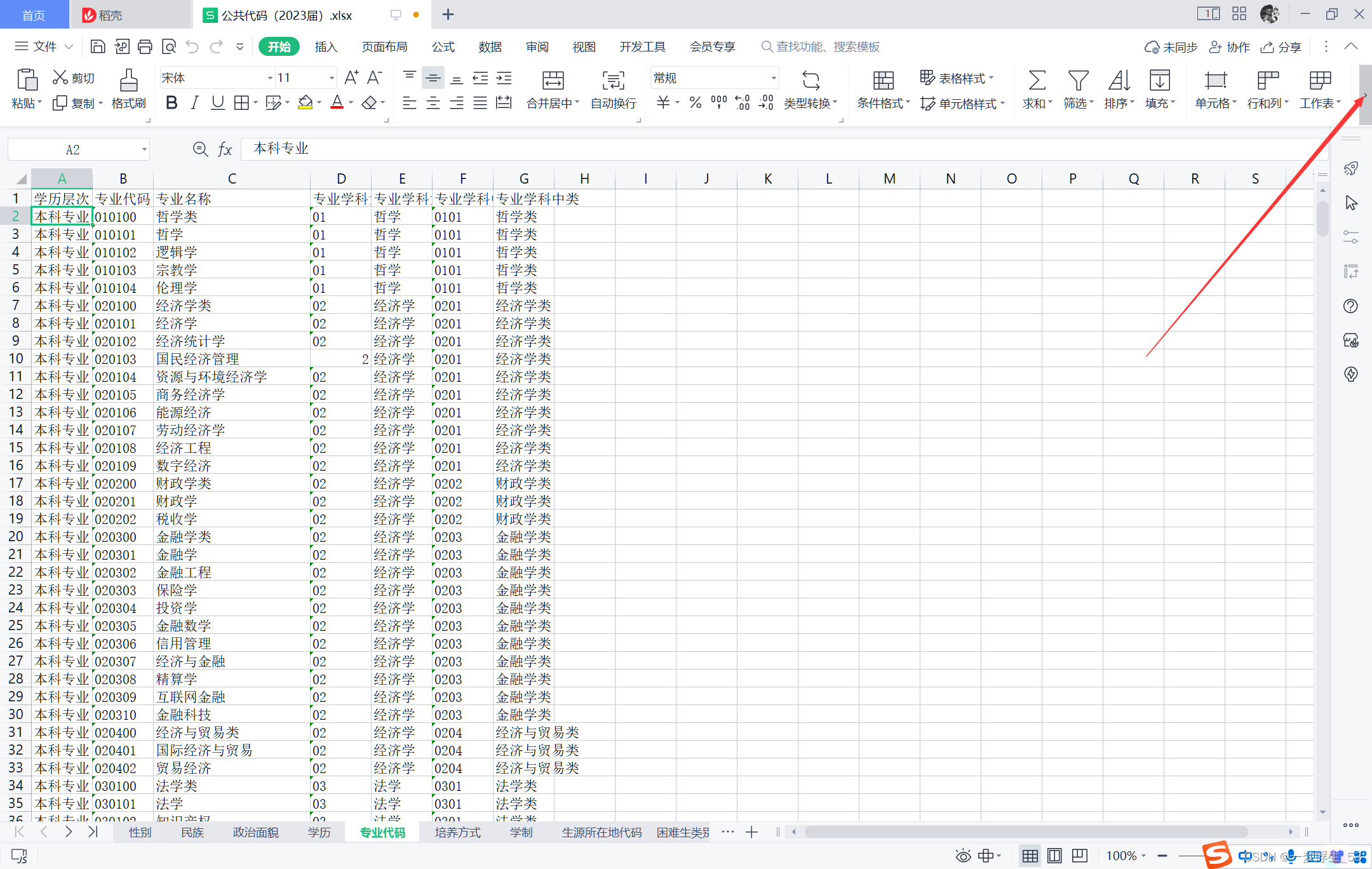Toggle automatic text wrapping
Screen dimensions: 1372x869
pyautogui.click(x=612, y=89)
